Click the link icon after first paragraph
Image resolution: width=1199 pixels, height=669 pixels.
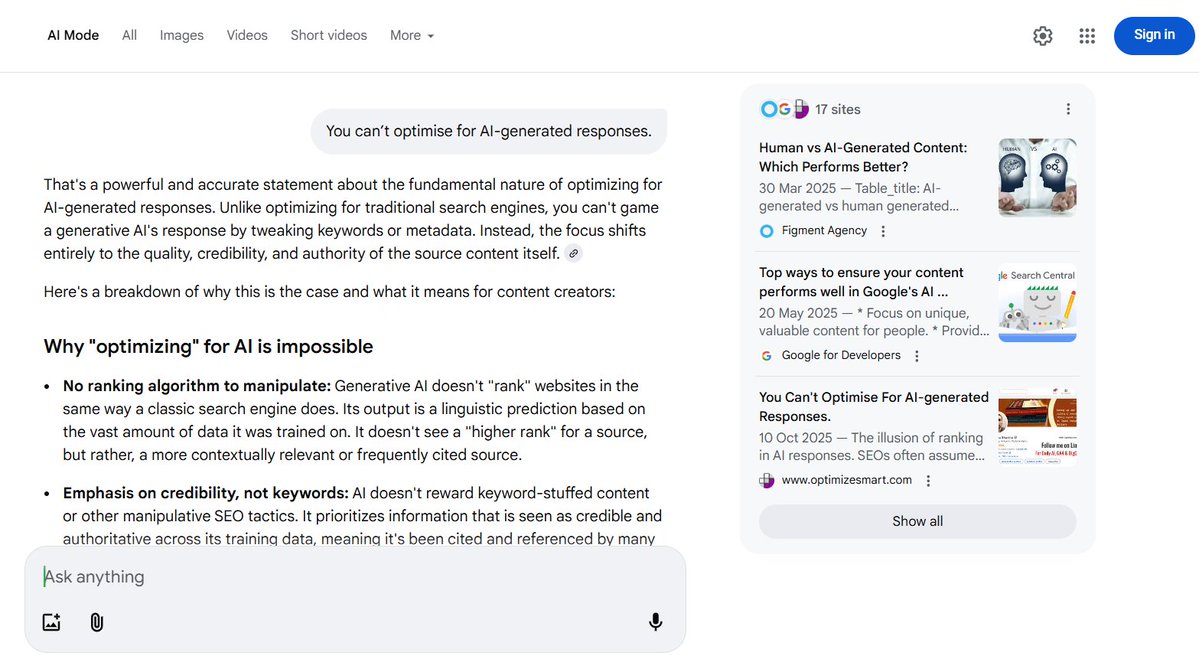(574, 254)
